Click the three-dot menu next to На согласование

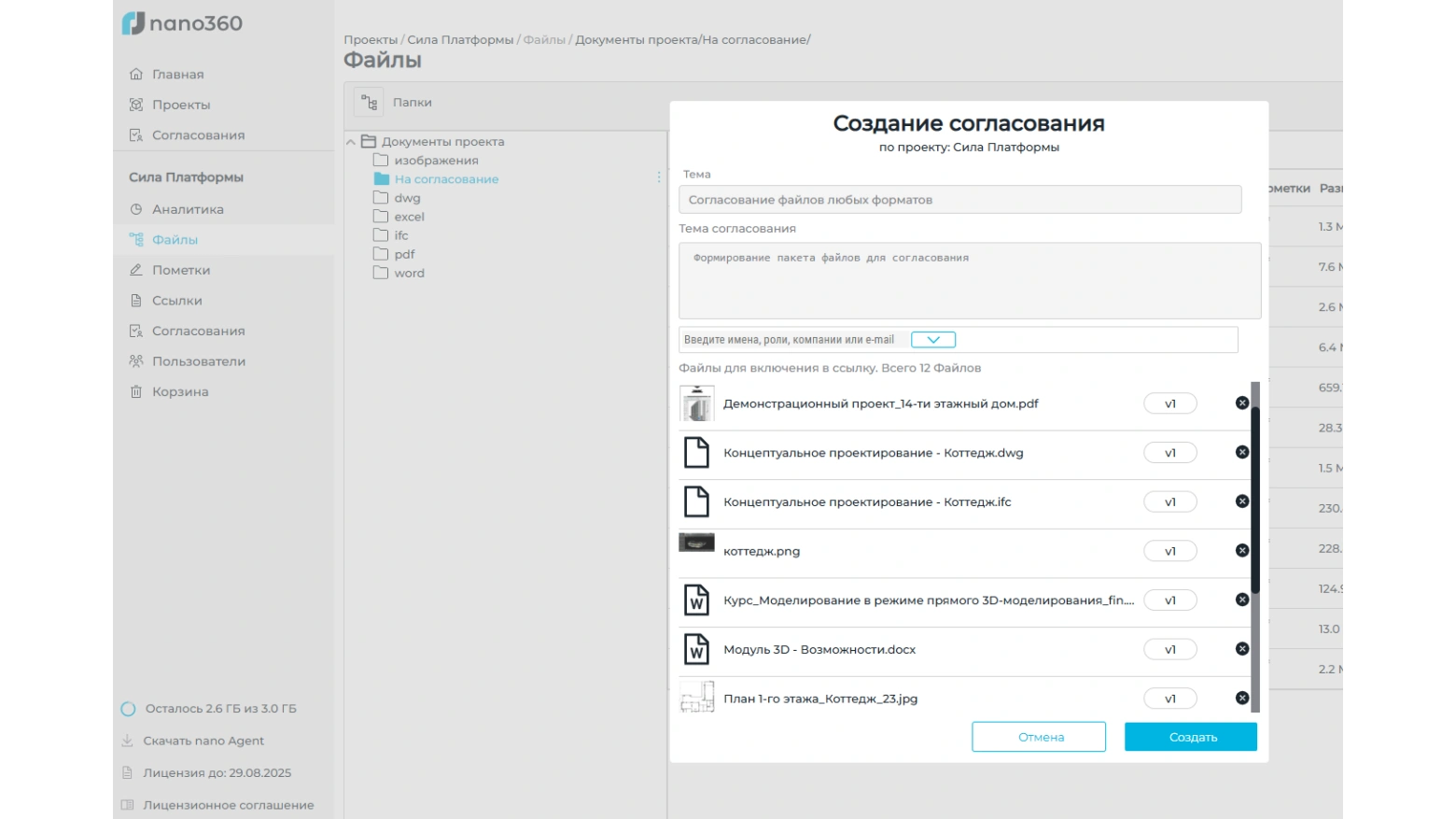pyautogui.click(x=659, y=177)
